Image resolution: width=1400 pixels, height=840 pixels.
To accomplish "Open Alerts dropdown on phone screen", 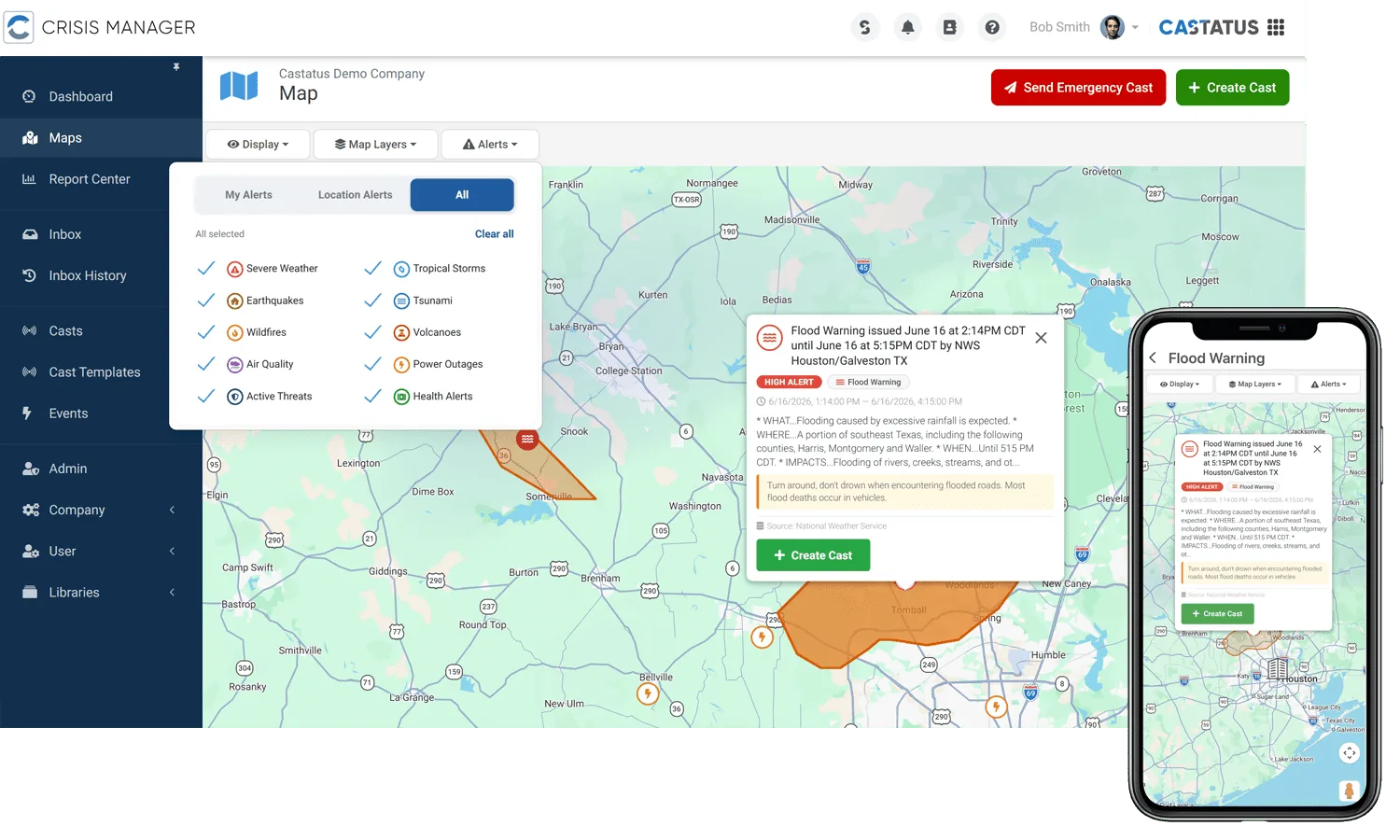I will click(1329, 384).
